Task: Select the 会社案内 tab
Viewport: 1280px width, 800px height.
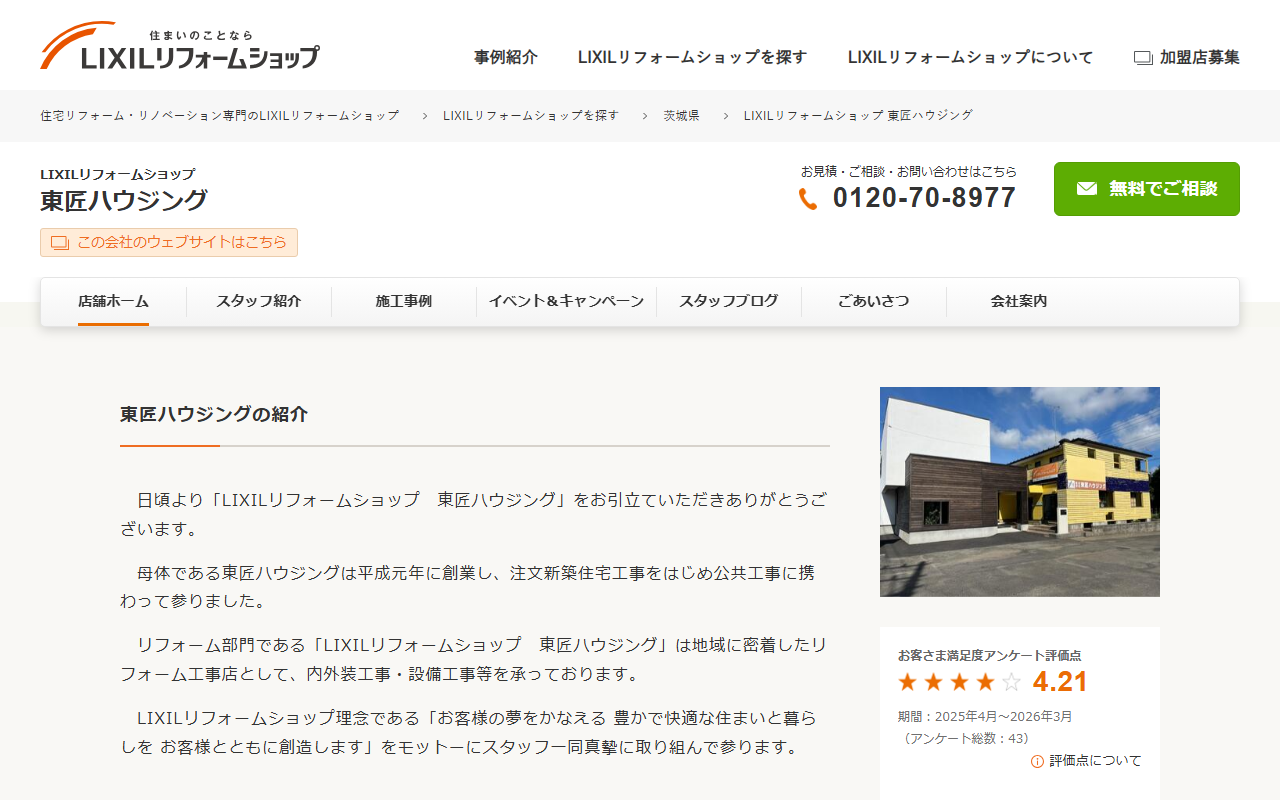Action: click(x=1019, y=301)
